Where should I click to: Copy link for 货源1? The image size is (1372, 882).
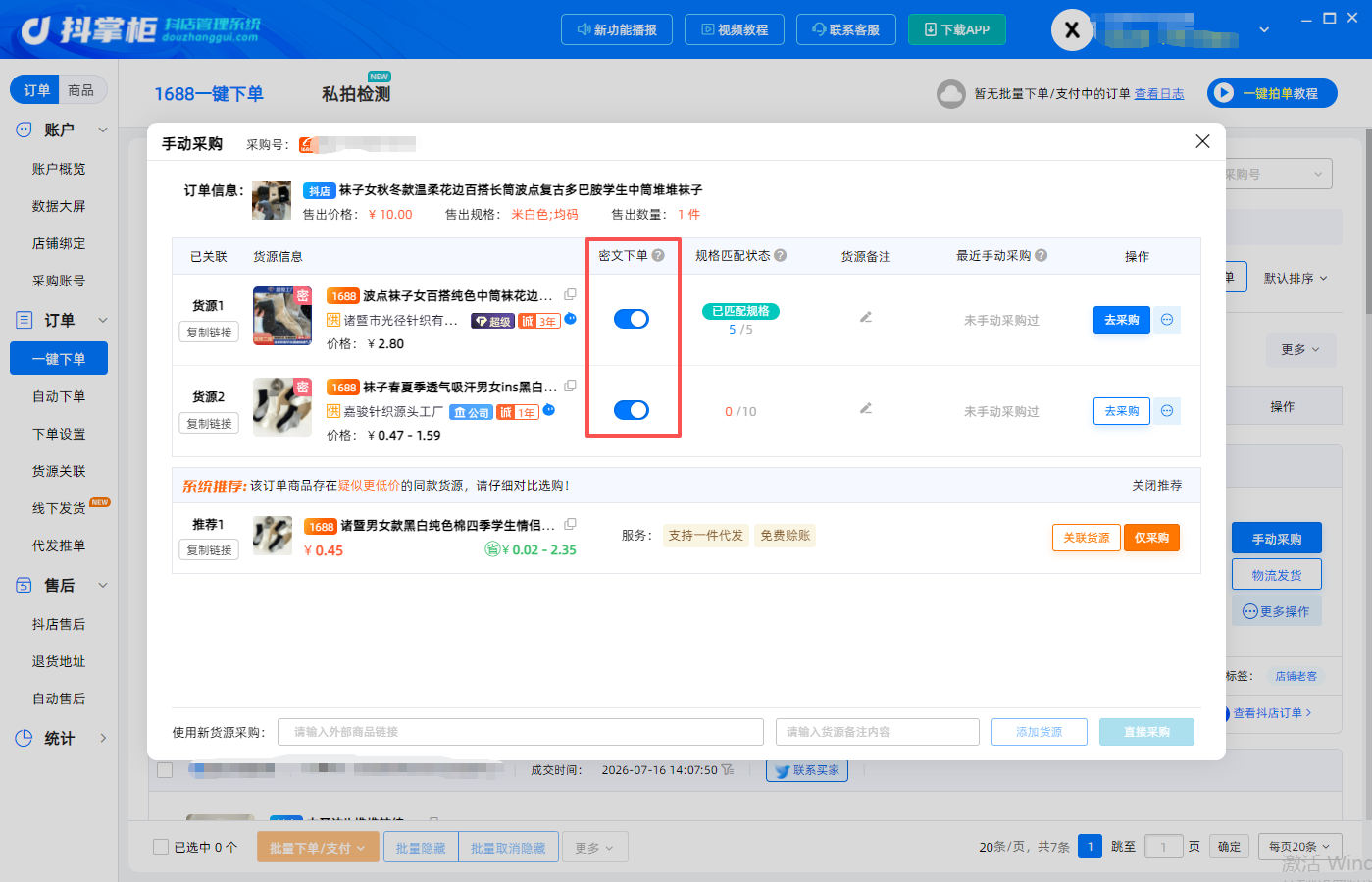point(209,333)
